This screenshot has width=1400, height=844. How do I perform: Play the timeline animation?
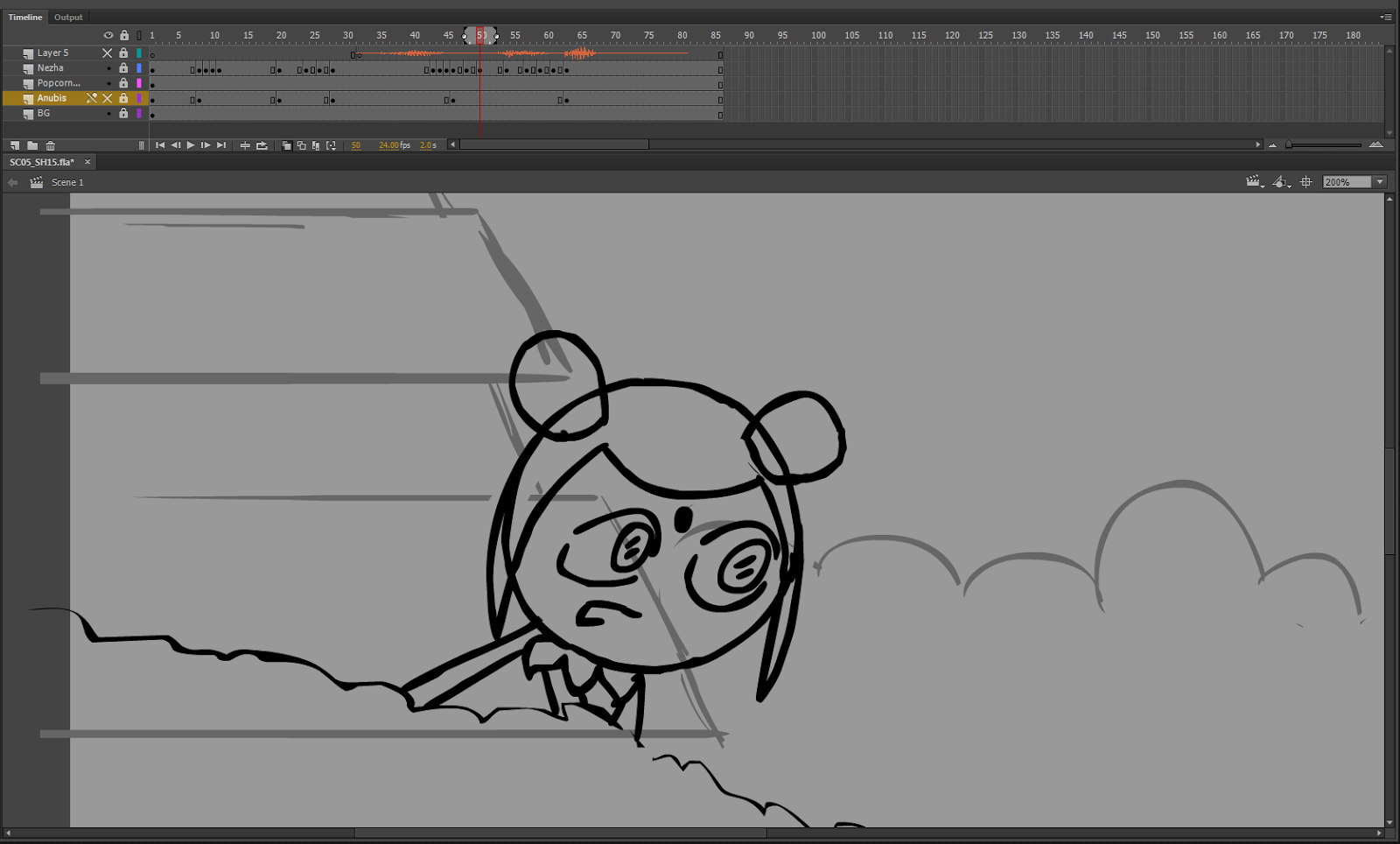click(x=191, y=145)
